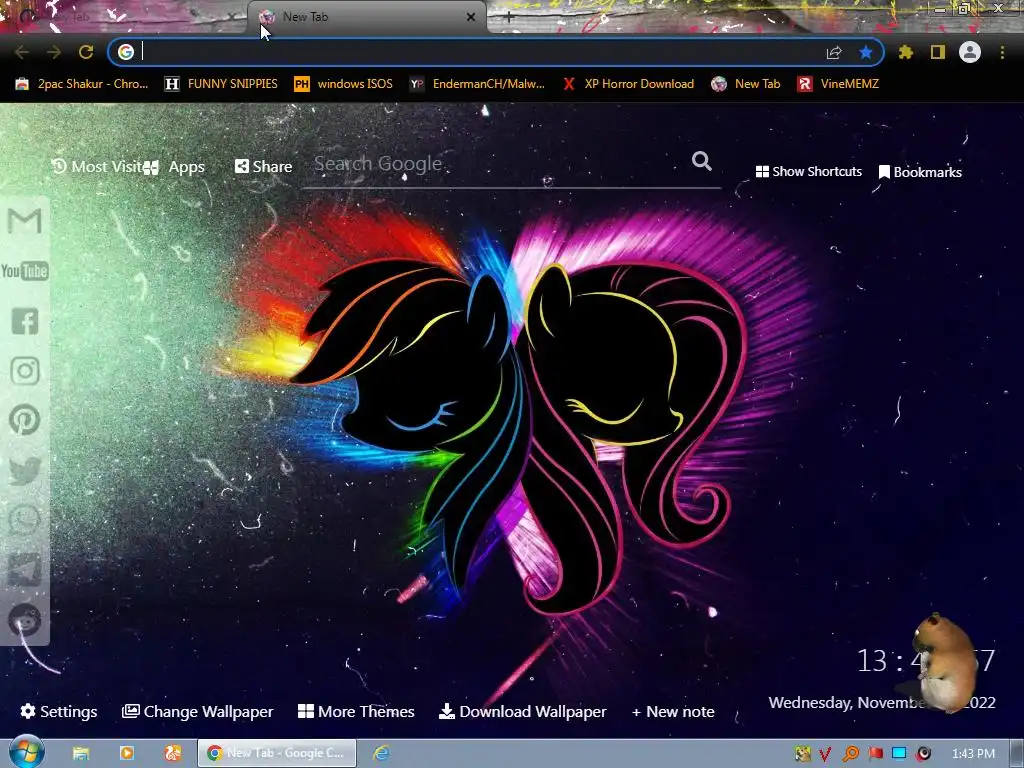Screen dimensions: 1024x768
Task: Open the browser side panel icon
Action: point(938,52)
